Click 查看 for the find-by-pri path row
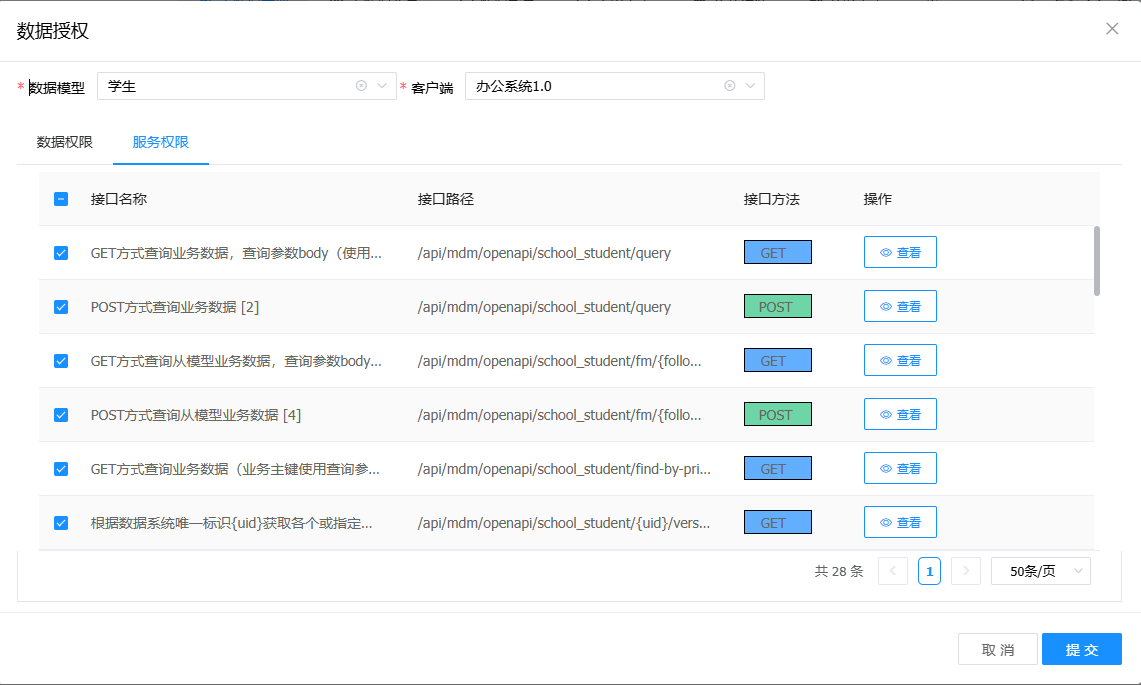This screenshot has height=685, width=1141. coord(900,468)
